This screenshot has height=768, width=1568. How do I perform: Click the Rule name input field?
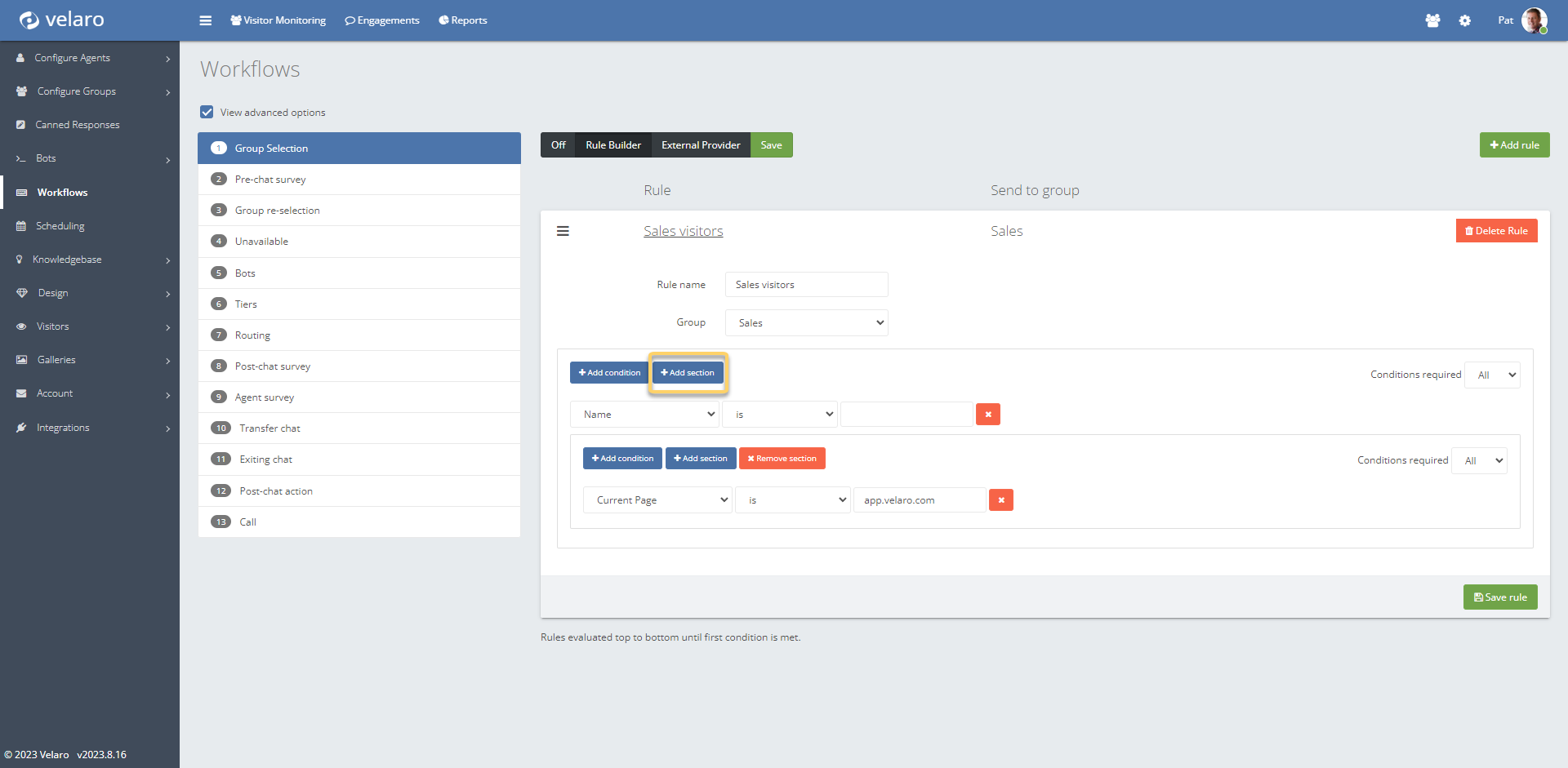(806, 285)
